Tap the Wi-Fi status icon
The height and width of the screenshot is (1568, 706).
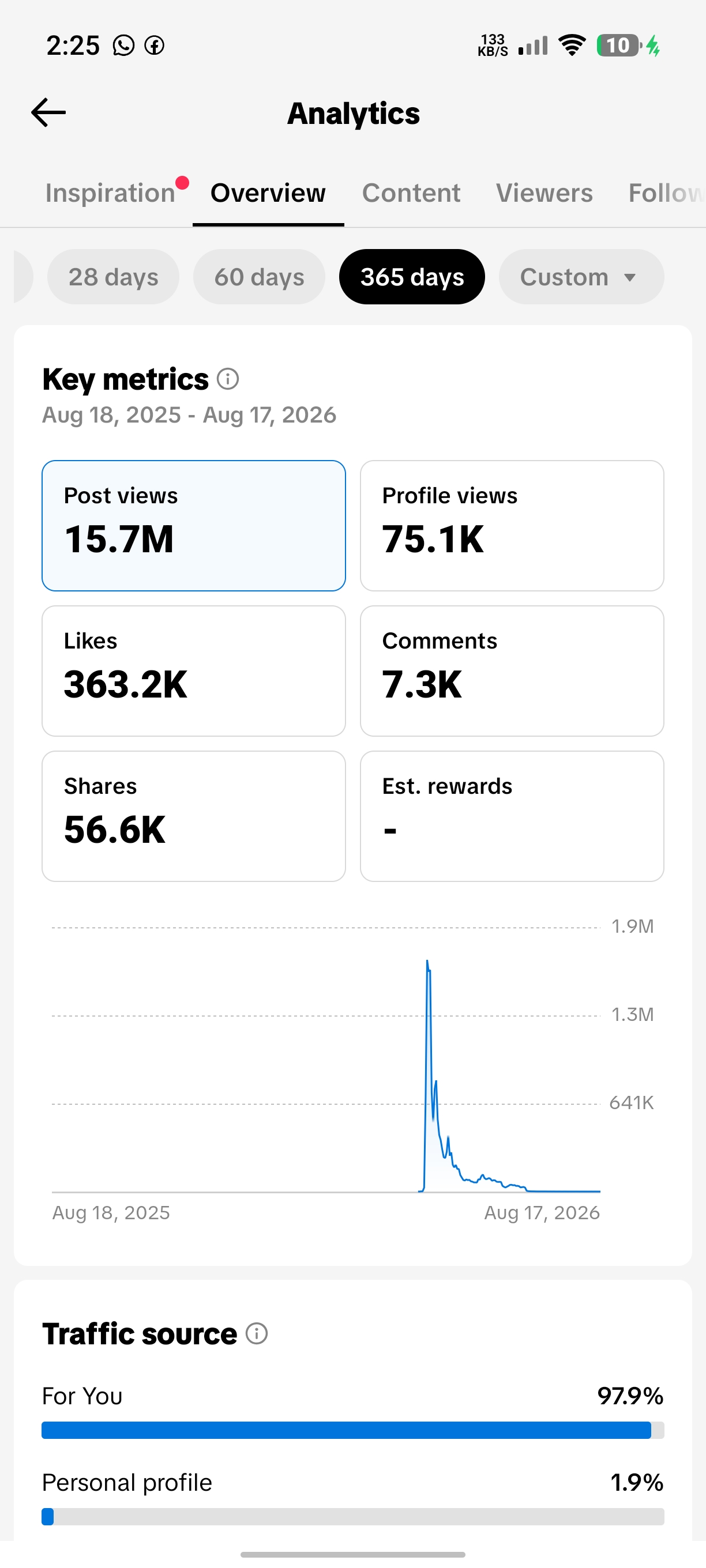pyautogui.click(x=572, y=45)
